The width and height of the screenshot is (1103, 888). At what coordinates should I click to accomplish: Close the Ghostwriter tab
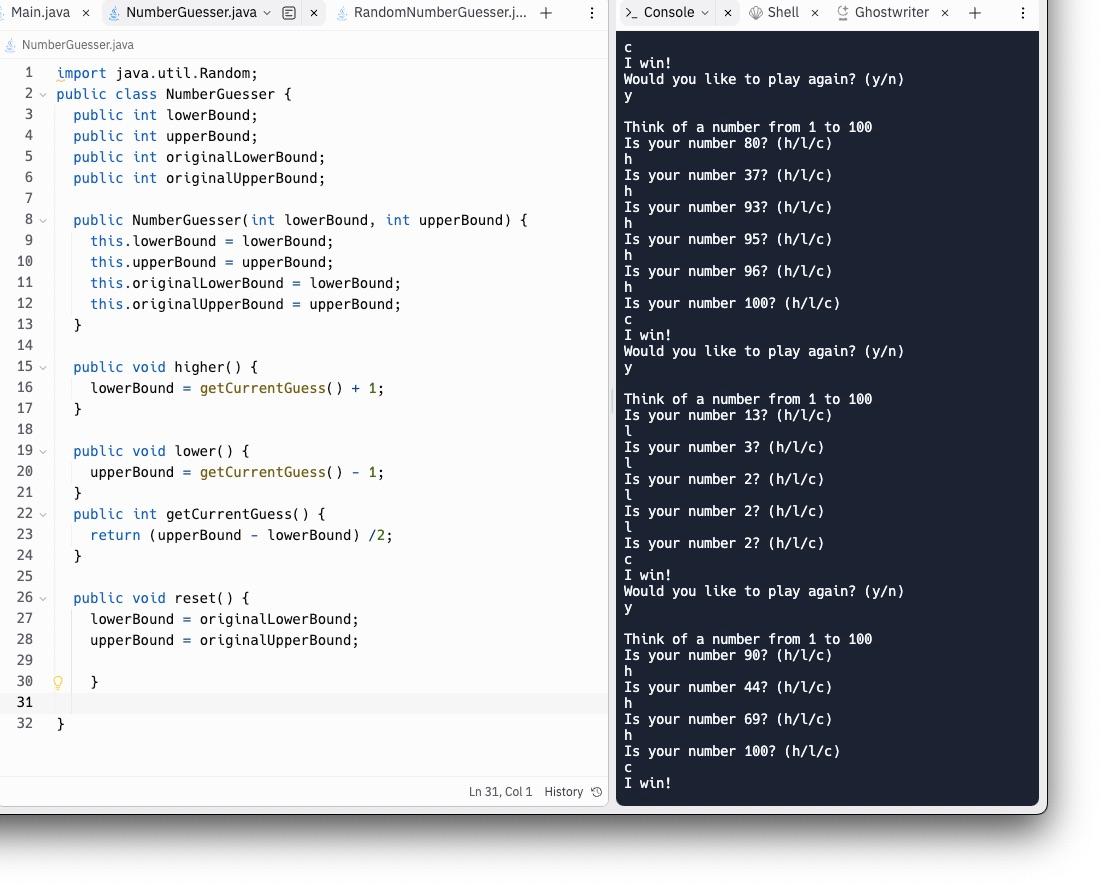click(x=945, y=13)
